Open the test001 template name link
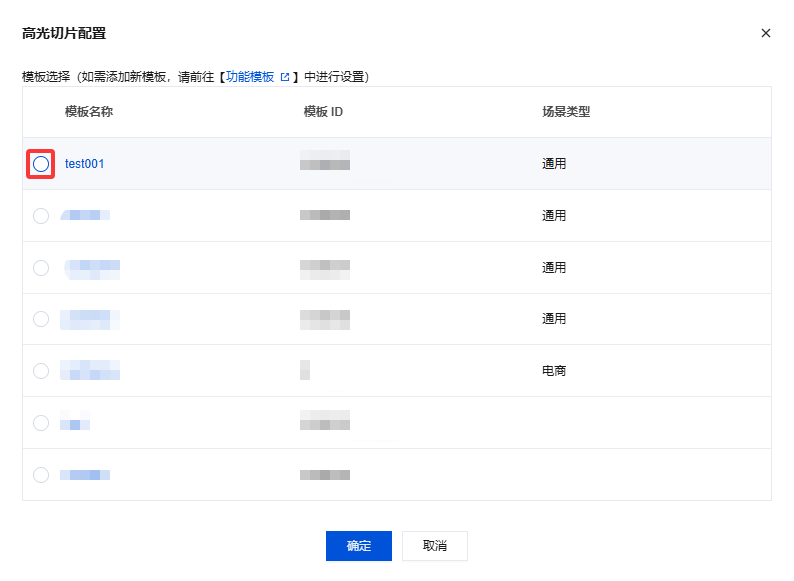The width and height of the screenshot is (794, 581). (x=85, y=164)
